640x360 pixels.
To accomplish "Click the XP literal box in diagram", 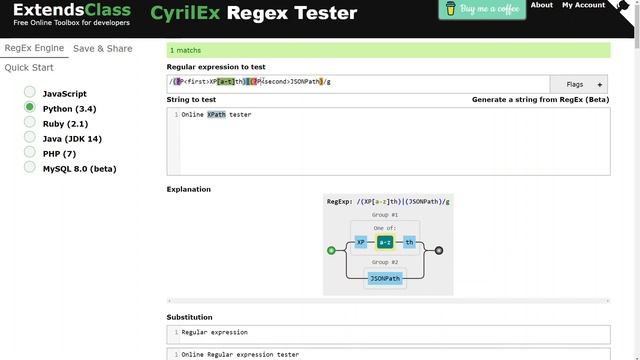I will [361, 242].
